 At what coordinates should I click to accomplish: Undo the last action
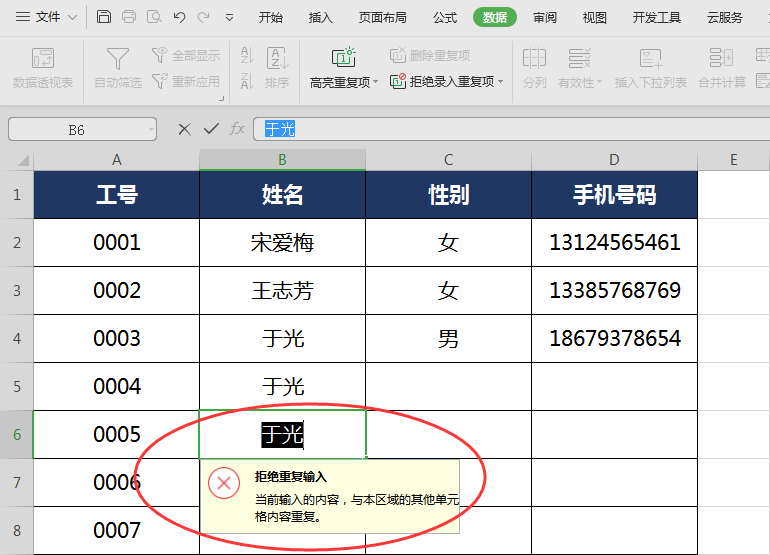click(x=179, y=18)
